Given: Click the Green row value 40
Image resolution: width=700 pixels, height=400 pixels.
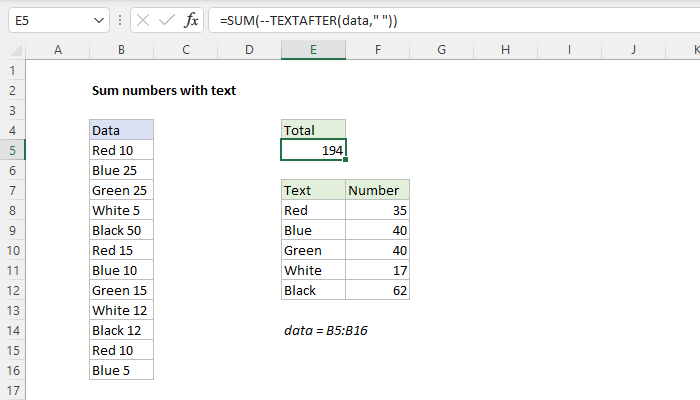Looking at the screenshot, I should pyautogui.click(x=377, y=250).
